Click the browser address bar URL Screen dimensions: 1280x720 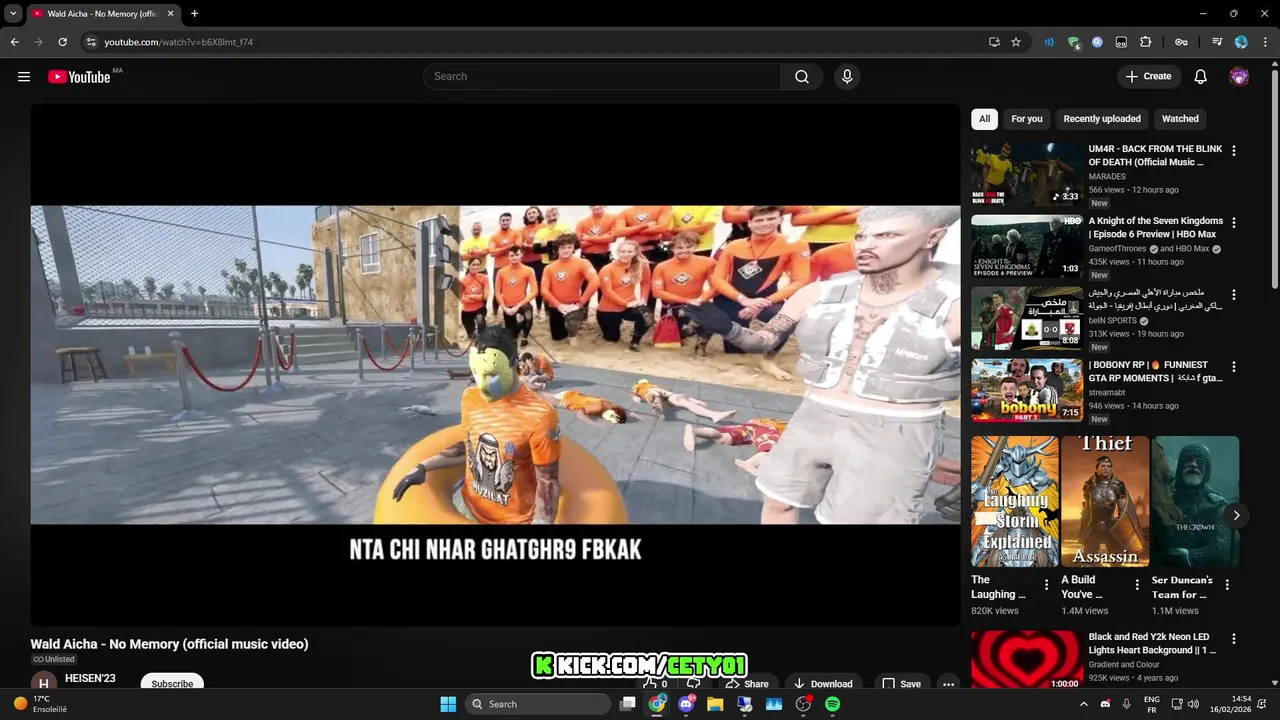pyautogui.click(x=178, y=42)
